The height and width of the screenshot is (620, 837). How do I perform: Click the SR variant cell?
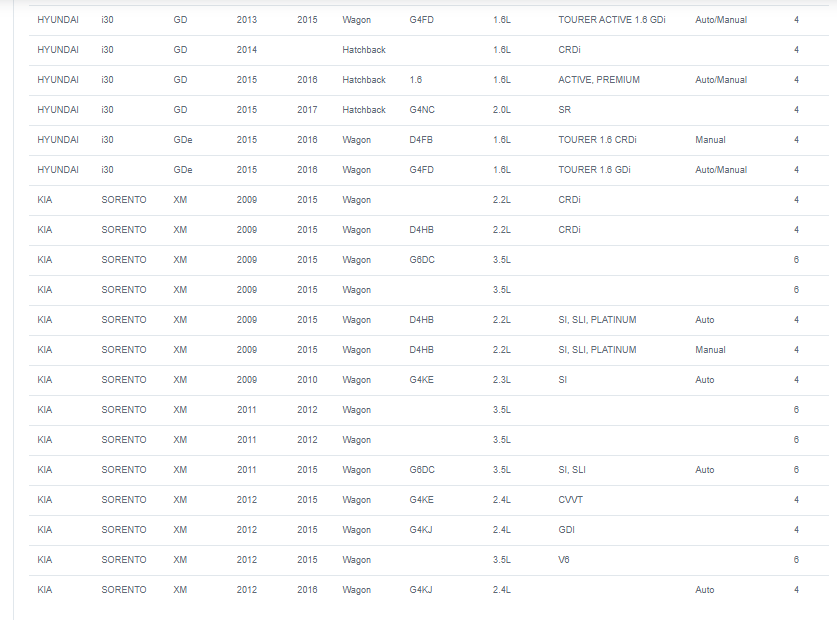(565, 109)
